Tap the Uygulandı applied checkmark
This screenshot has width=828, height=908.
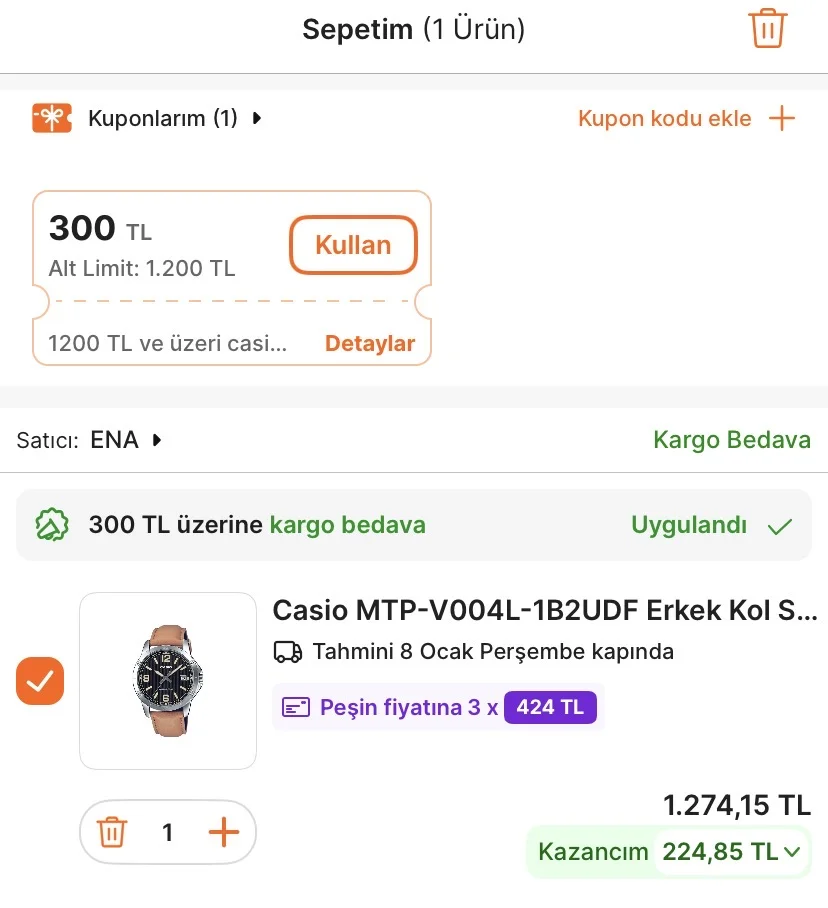780,526
